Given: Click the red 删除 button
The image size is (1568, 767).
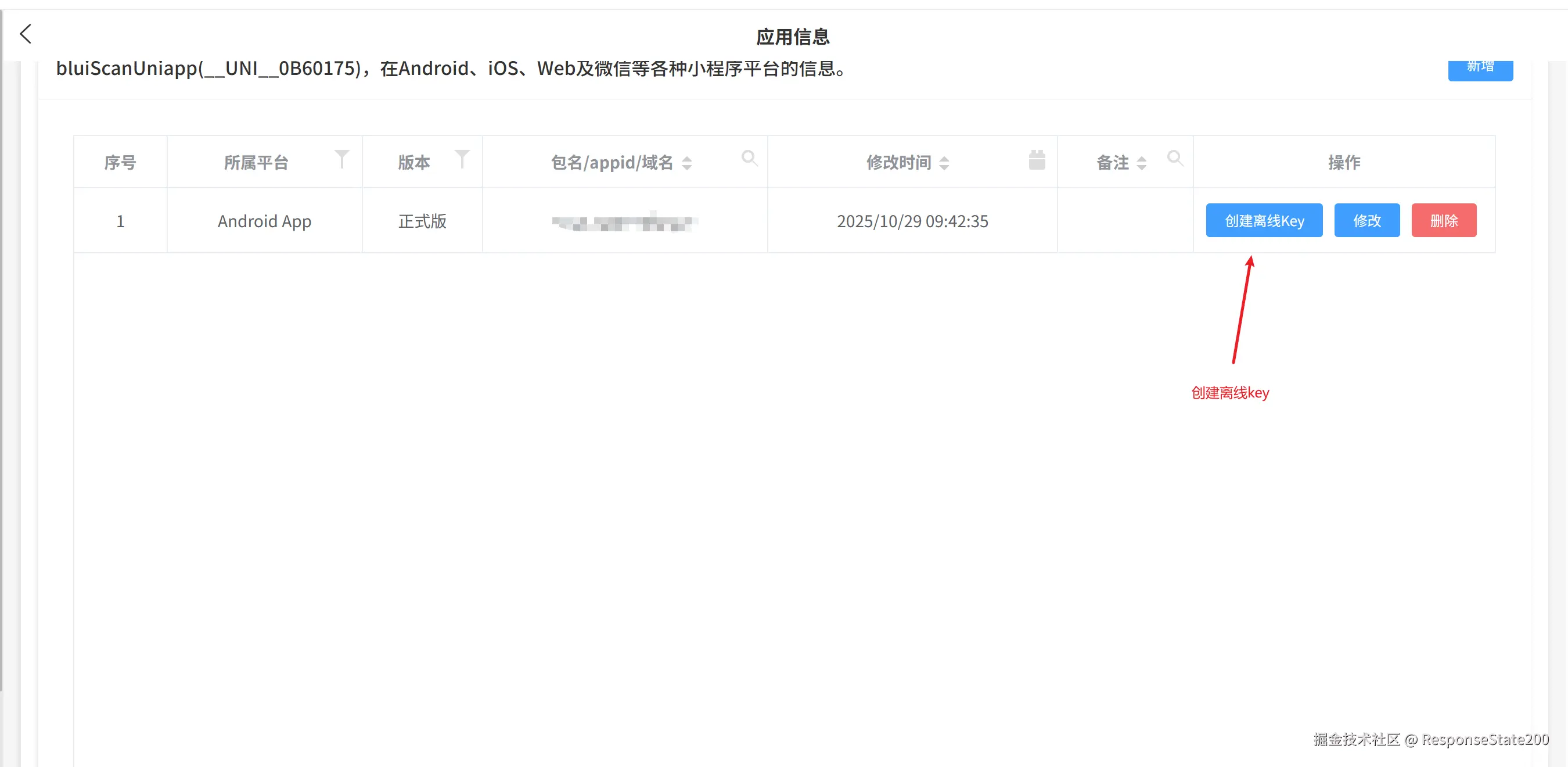Looking at the screenshot, I should pos(1443,221).
